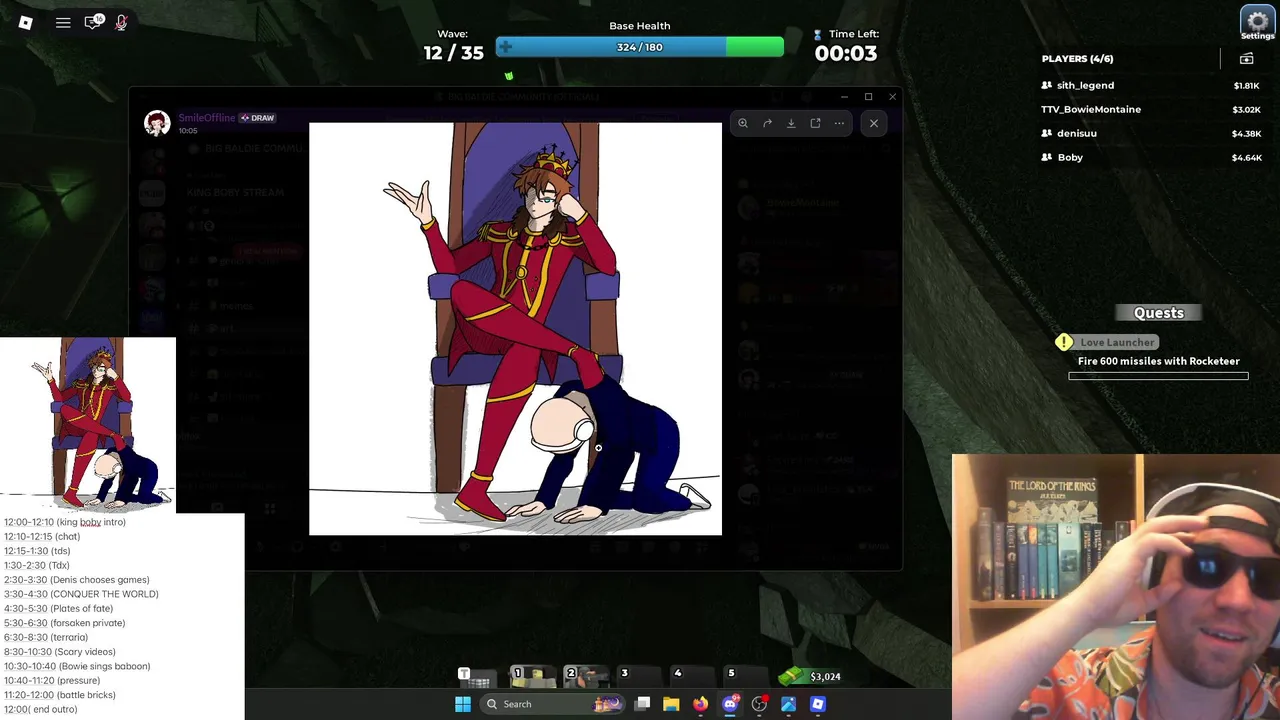
Task: Select player denisuu in player list
Action: pos(1076,133)
